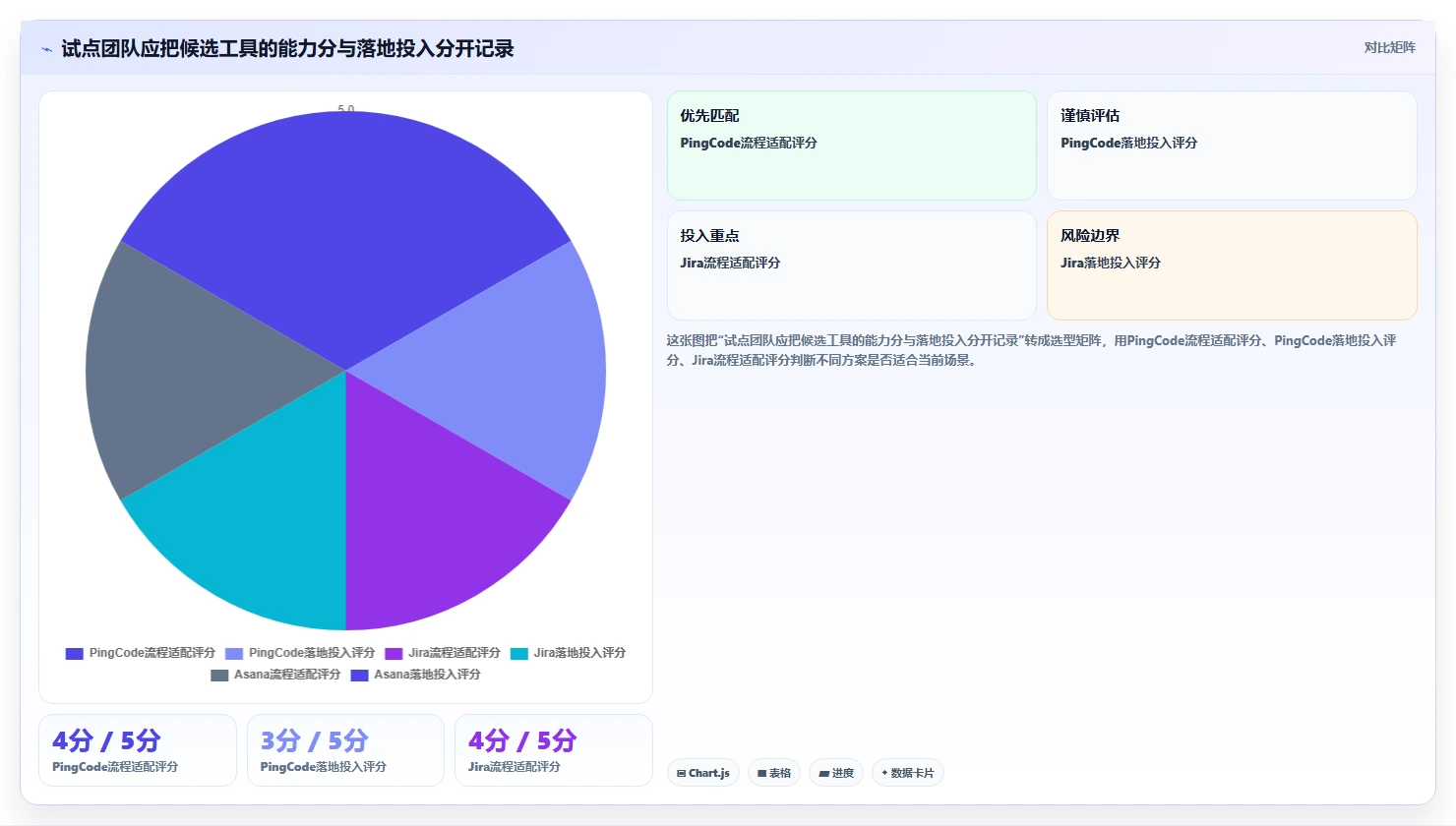1456x826 pixels.
Task: Open the 风险边界 matrix card
Action: point(1232,265)
